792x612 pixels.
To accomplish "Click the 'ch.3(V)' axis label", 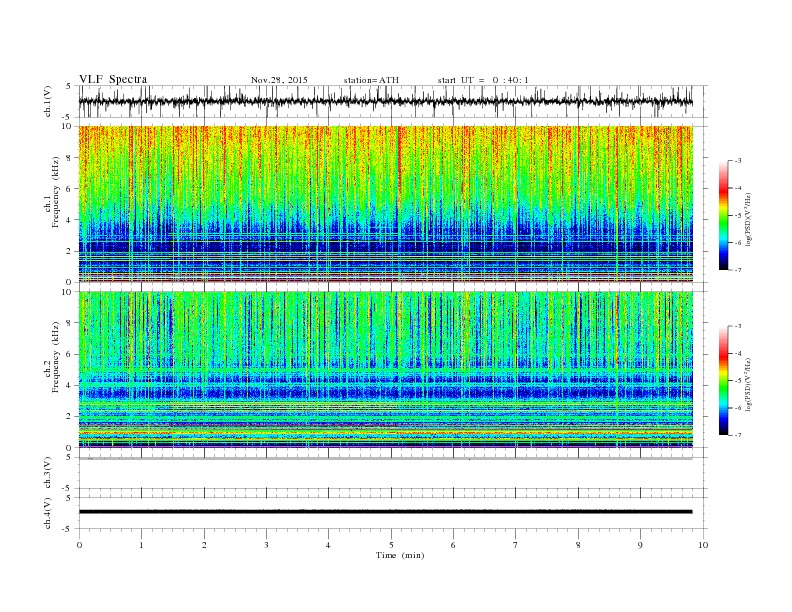I will pyautogui.click(x=48, y=473).
